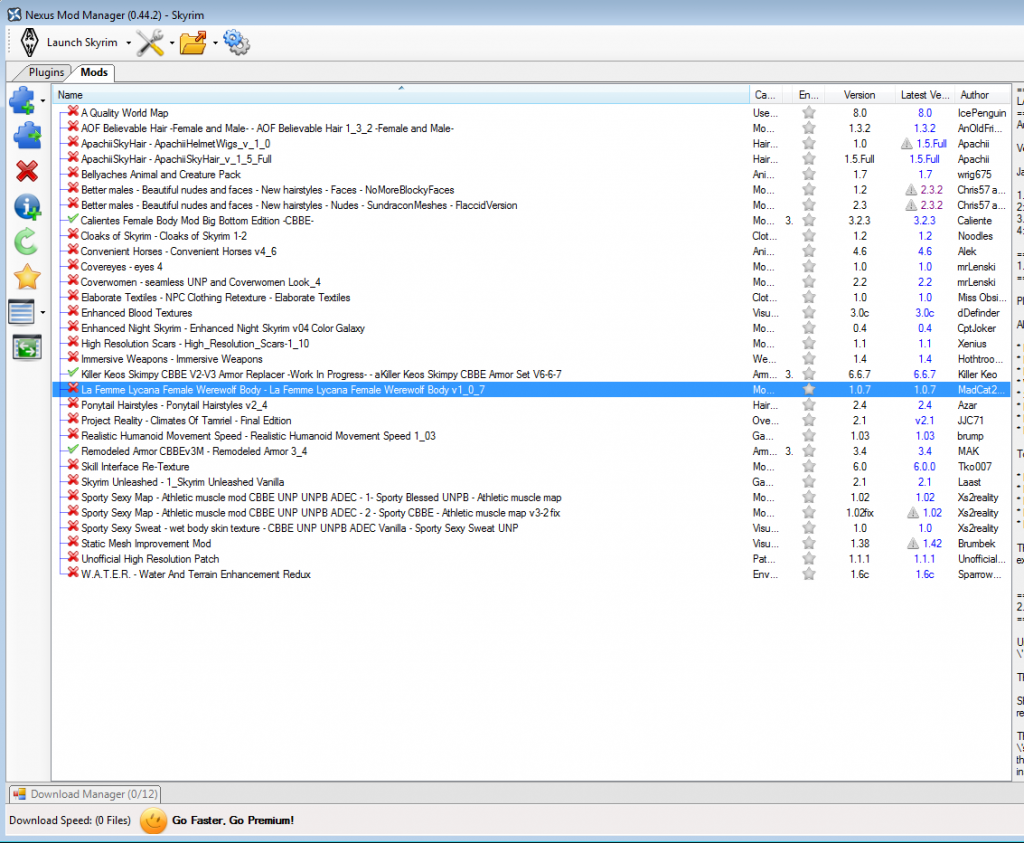The height and width of the screenshot is (843, 1024).
Task: Click endorse star for La Femme Lycana row
Action: coord(808,389)
